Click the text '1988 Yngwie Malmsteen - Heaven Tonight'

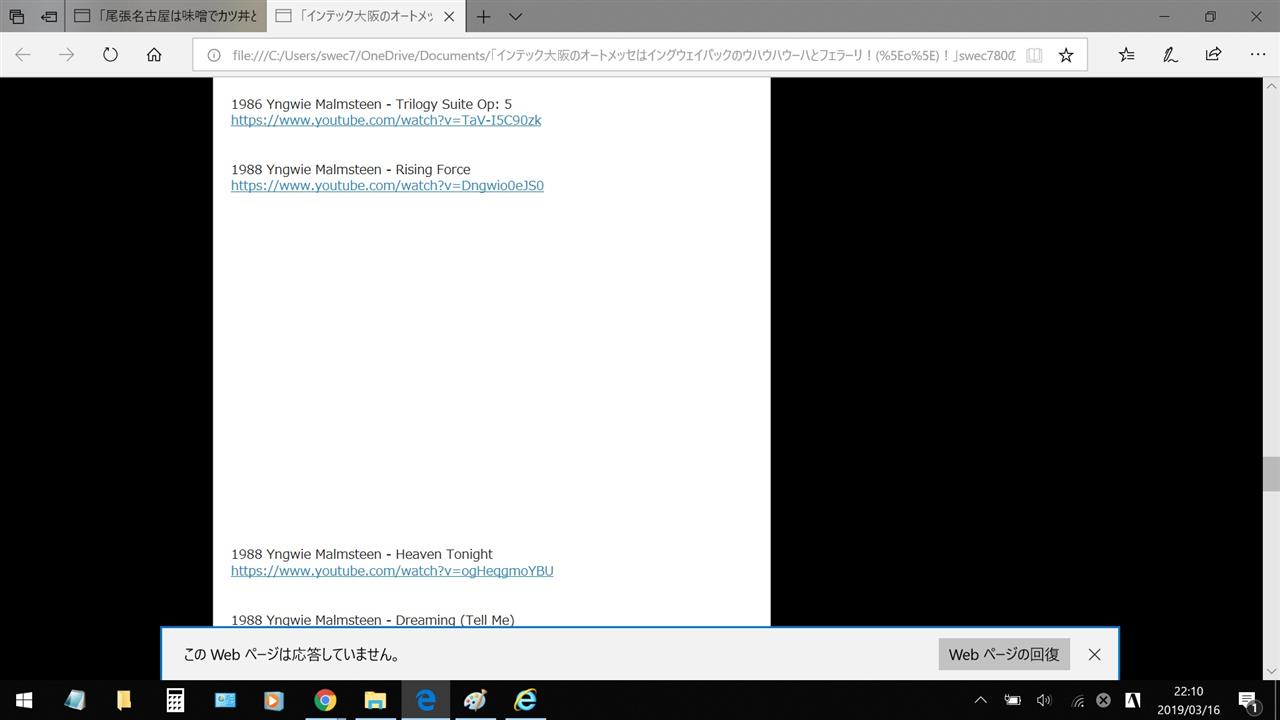(362, 554)
